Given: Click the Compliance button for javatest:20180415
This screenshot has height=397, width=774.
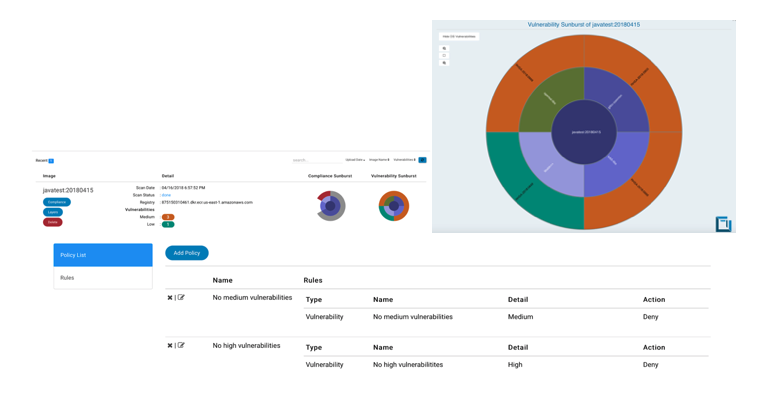Looking at the screenshot, I should (x=57, y=202).
